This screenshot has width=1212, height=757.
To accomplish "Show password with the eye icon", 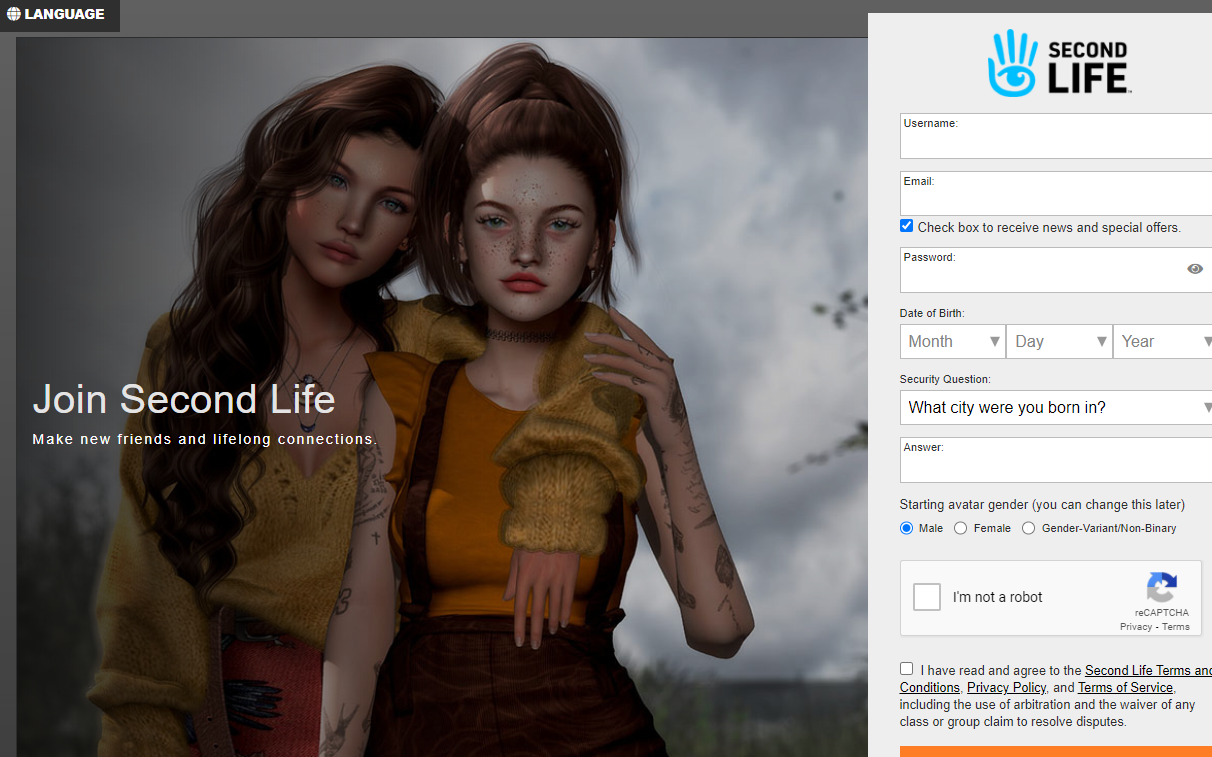I will click(x=1195, y=269).
